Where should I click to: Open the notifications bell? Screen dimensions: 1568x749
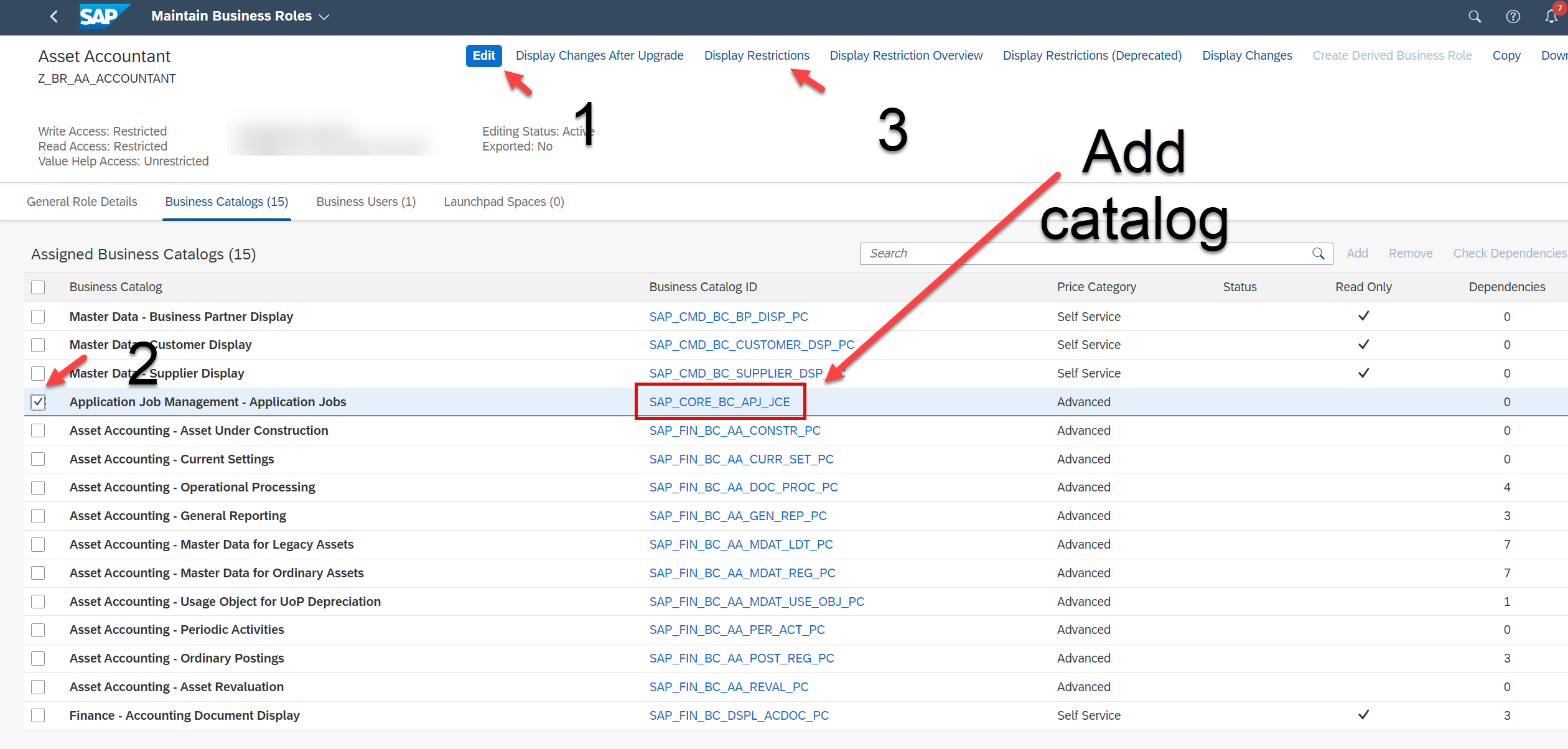[1552, 17]
